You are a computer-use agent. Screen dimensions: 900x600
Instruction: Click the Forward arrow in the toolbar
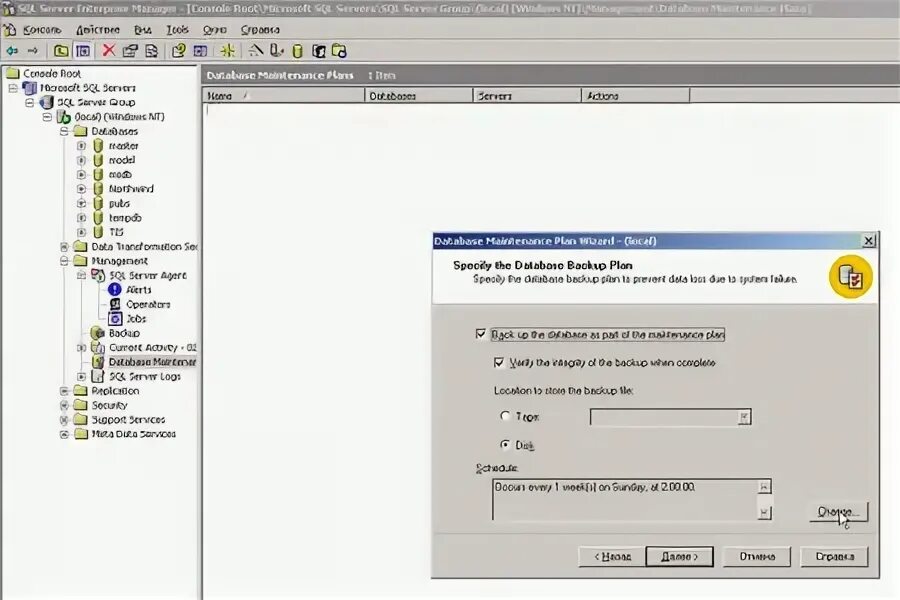pos(33,51)
